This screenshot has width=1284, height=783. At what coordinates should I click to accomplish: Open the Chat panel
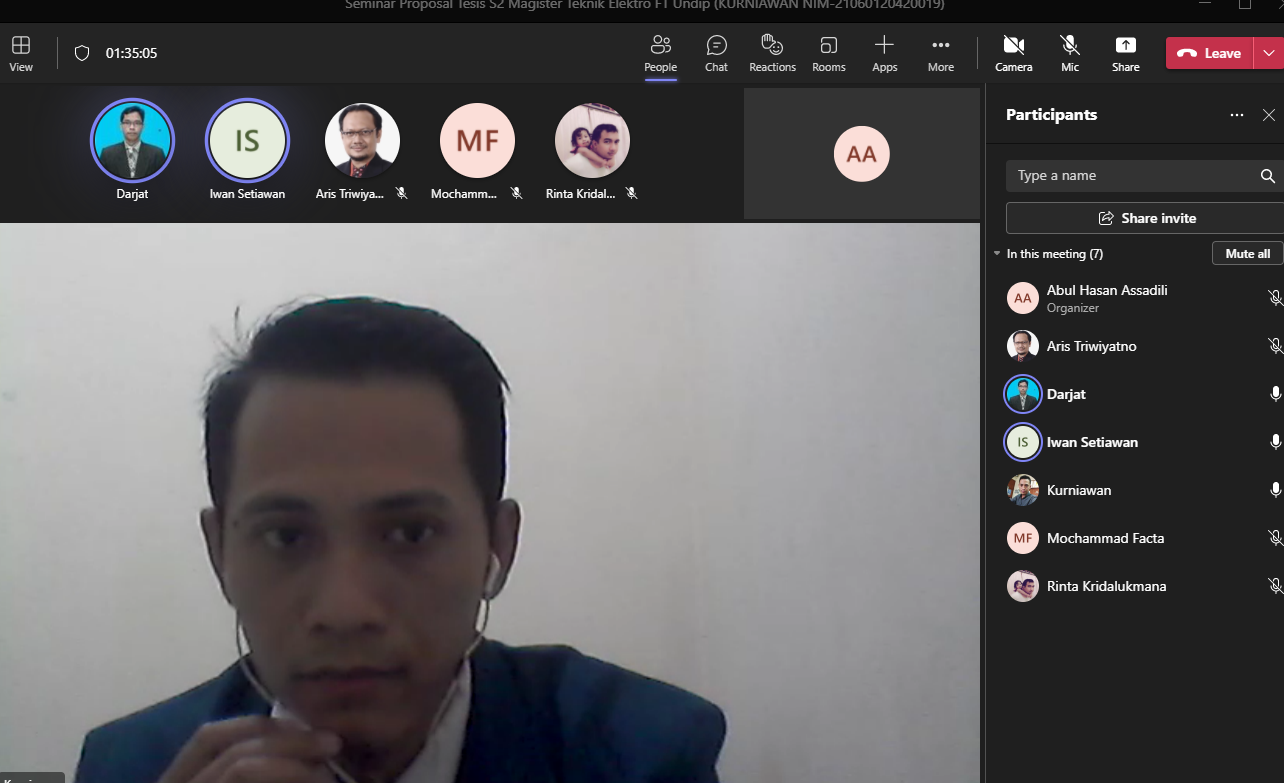point(716,53)
